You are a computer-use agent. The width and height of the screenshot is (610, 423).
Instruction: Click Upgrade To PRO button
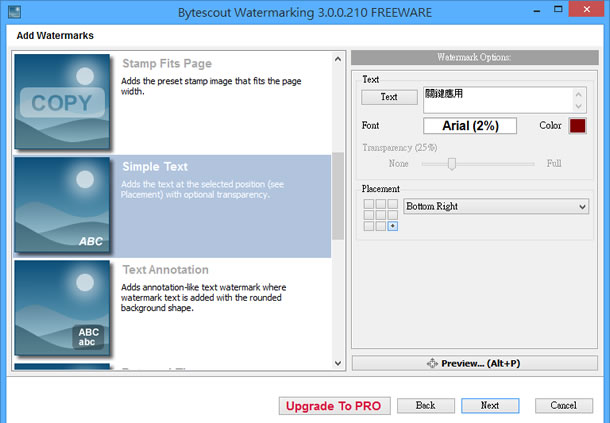tap(332, 406)
